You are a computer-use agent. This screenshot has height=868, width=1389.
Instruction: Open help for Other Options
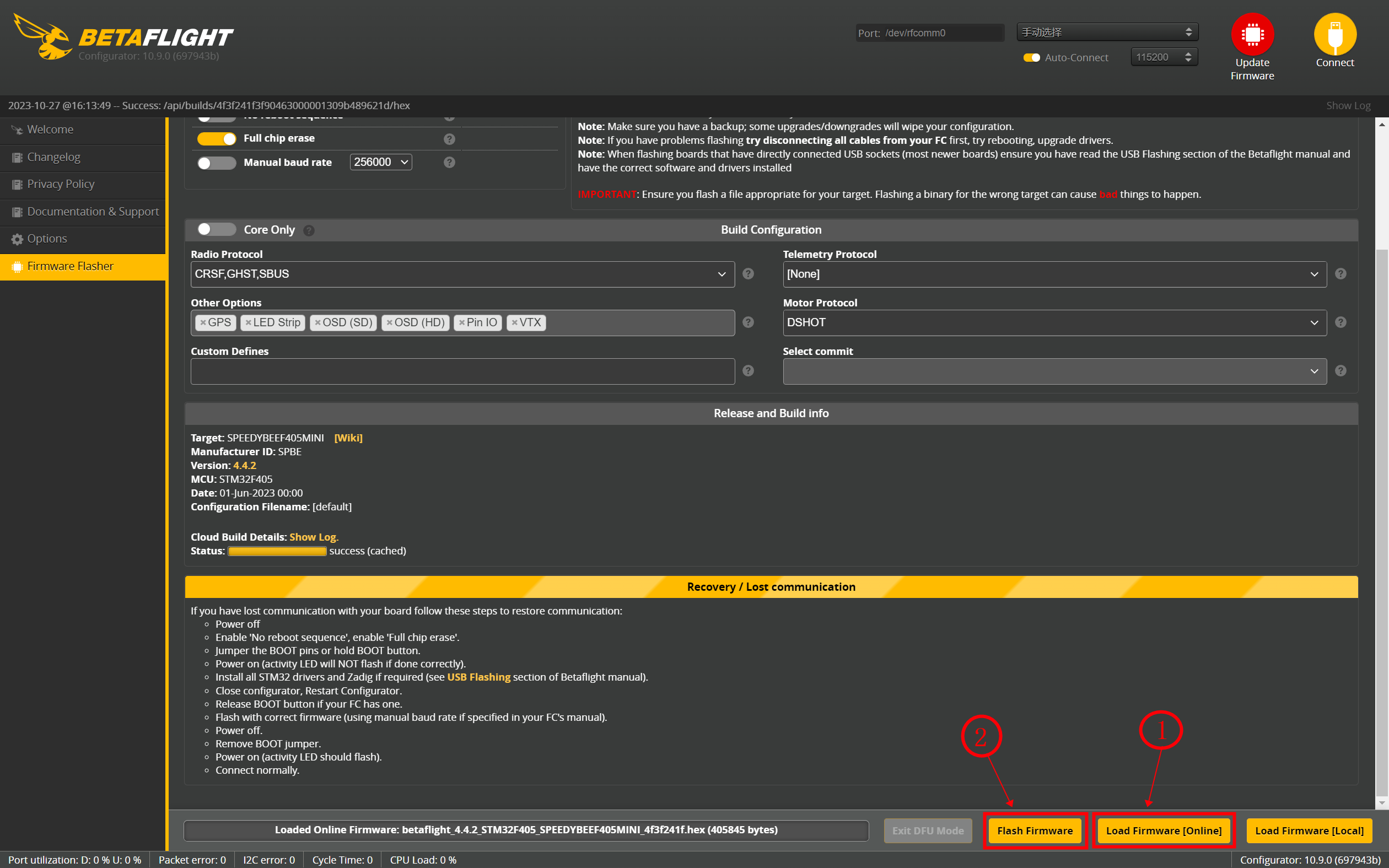coord(748,322)
